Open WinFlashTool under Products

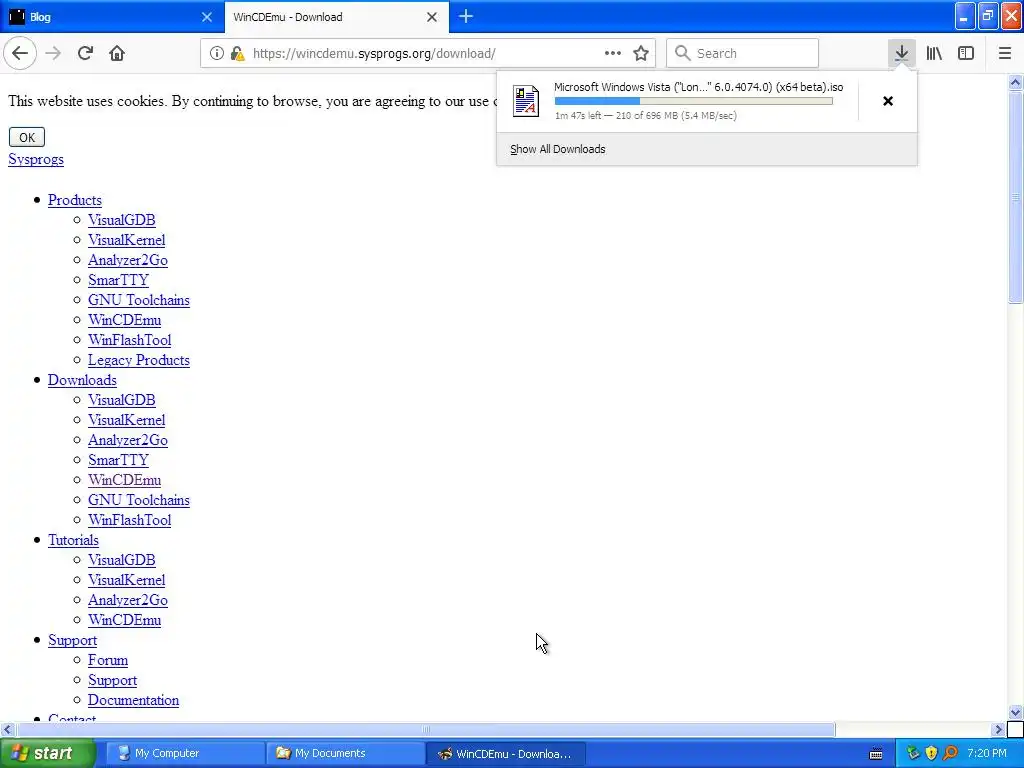click(x=129, y=340)
